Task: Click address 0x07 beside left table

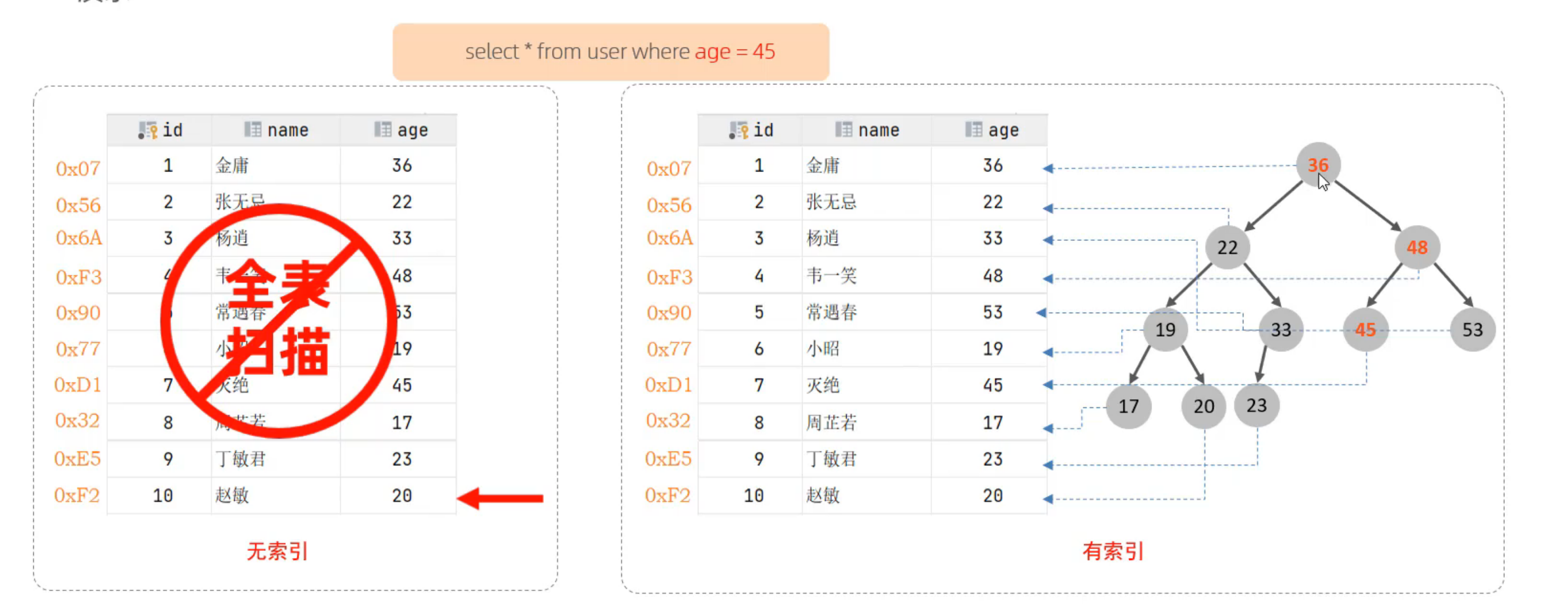Action: click(x=78, y=169)
